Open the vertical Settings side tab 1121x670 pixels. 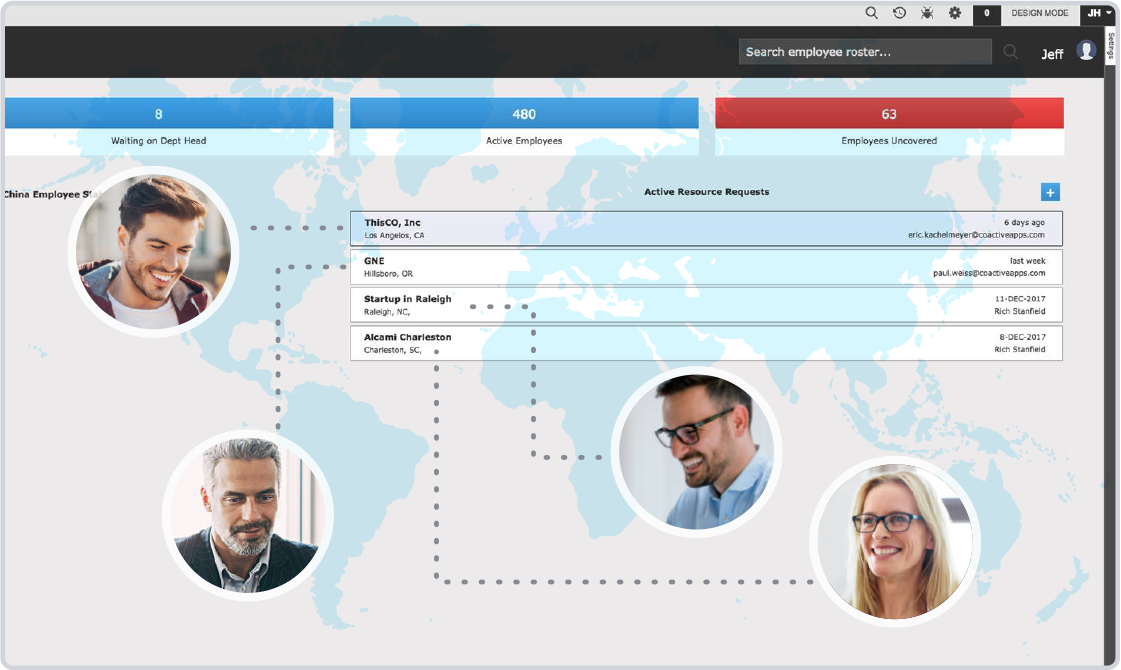pyautogui.click(x=1110, y=47)
